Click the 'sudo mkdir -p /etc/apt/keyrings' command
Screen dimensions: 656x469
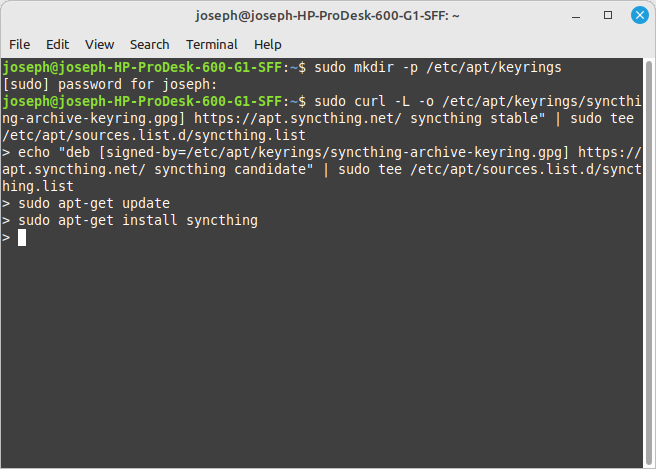coord(438,67)
